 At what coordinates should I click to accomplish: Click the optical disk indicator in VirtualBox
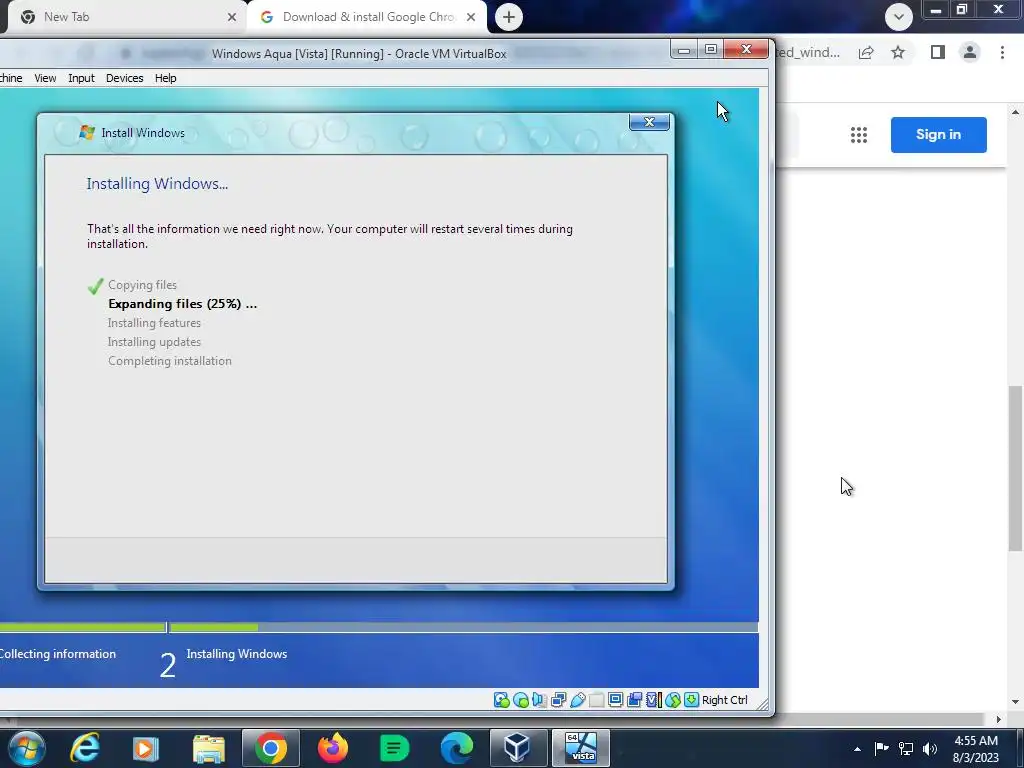(x=520, y=700)
